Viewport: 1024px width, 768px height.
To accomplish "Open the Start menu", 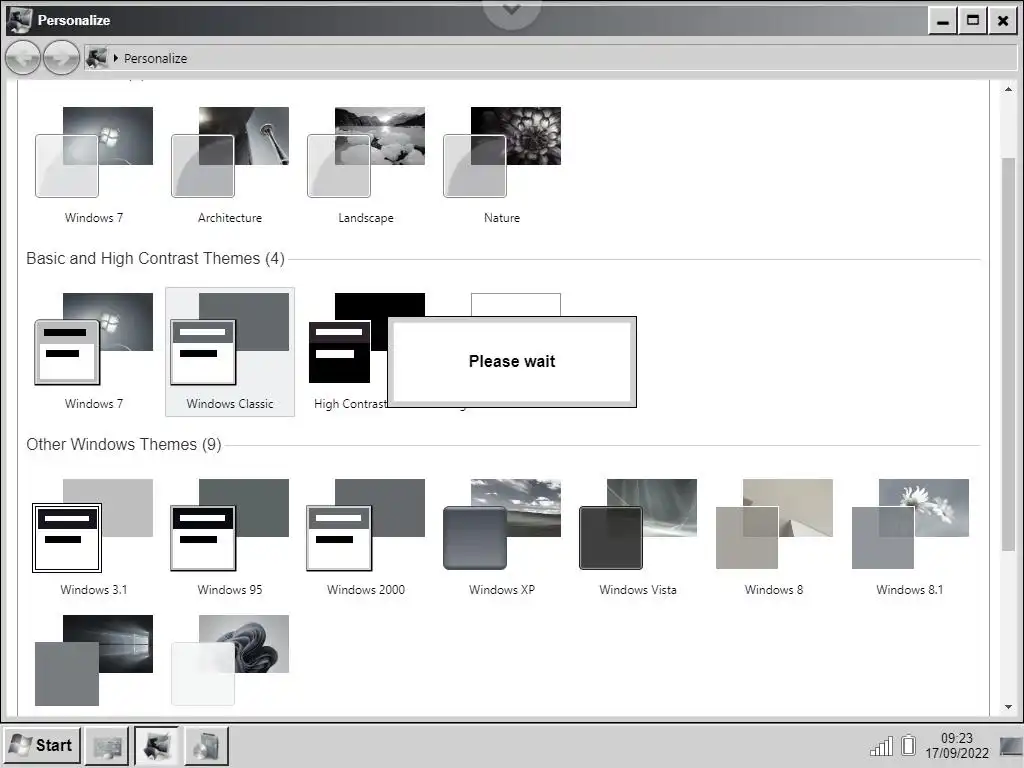I will 42,745.
